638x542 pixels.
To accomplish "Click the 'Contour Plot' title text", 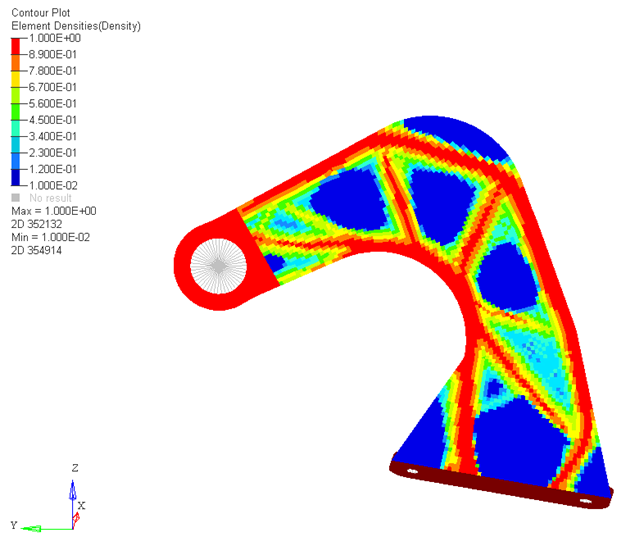I will (x=41, y=13).
